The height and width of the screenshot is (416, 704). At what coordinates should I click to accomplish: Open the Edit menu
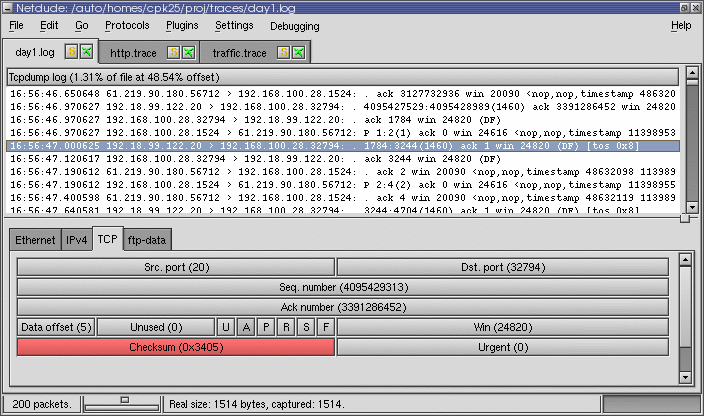coord(49,26)
